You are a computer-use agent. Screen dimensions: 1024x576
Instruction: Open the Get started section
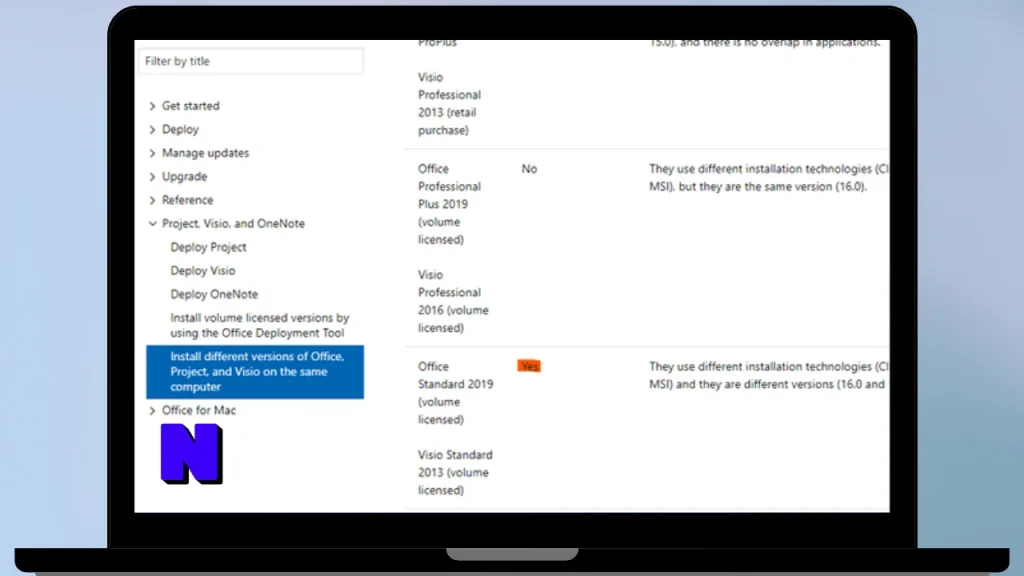point(191,106)
